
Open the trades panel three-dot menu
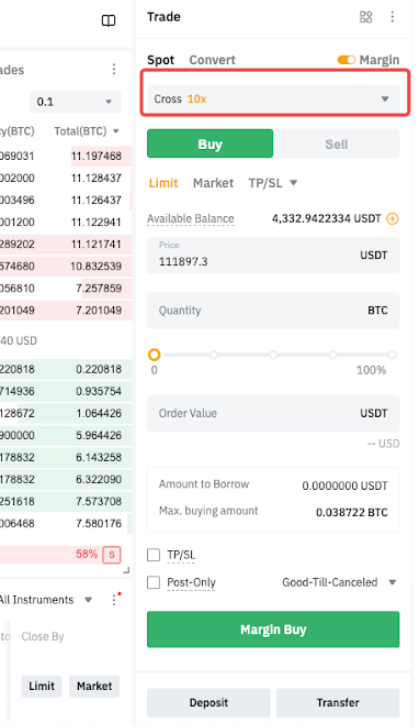click(x=114, y=69)
